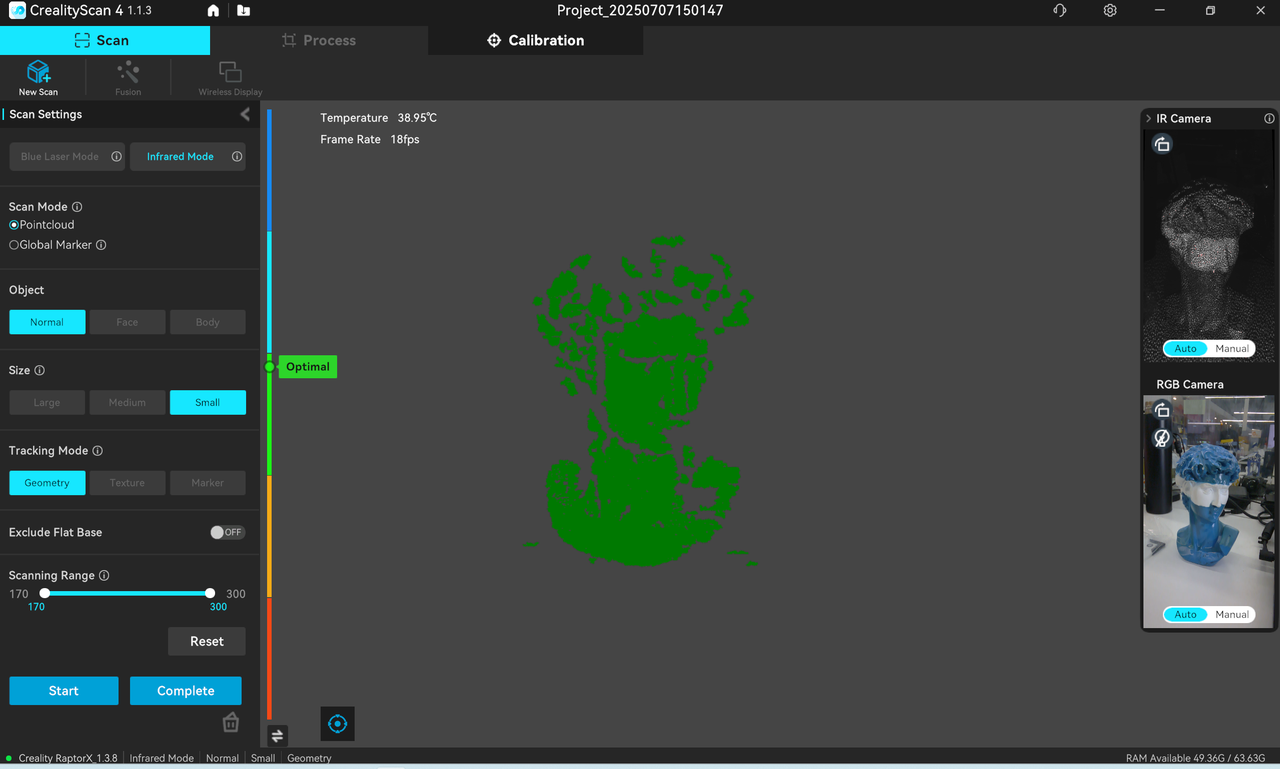Rotate the IR Camera view
This screenshot has height=769, width=1280.
tap(1162, 144)
